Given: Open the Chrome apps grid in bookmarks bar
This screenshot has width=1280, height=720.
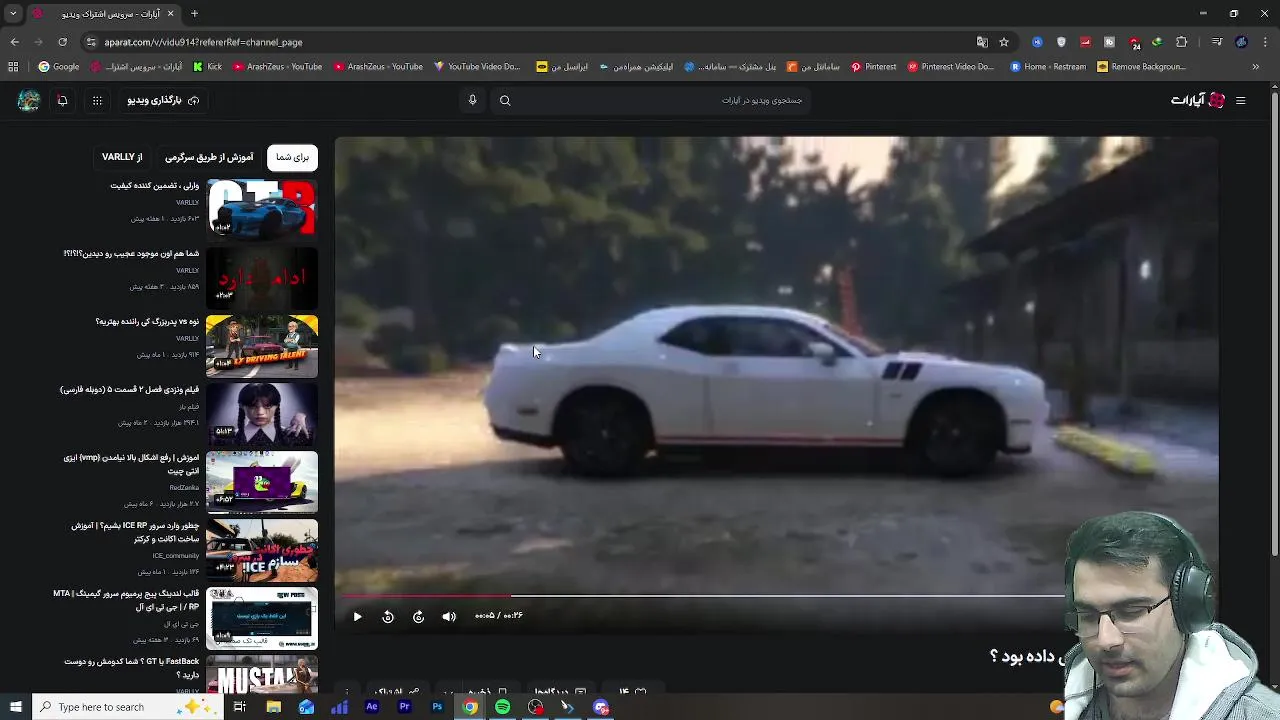Looking at the screenshot, I should (13, 67).
